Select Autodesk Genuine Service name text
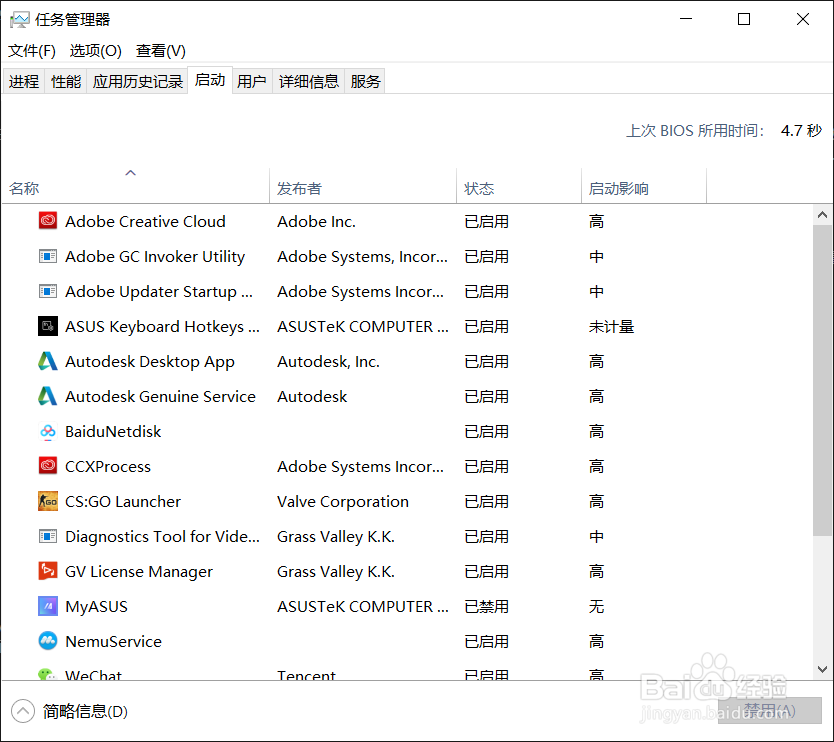The image size is (834, 742). point(160,397)
